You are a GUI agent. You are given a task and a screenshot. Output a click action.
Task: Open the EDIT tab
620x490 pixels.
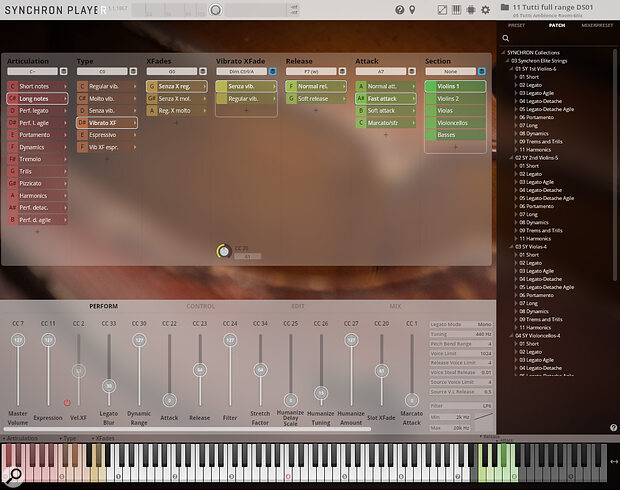[x=298, y=306]
